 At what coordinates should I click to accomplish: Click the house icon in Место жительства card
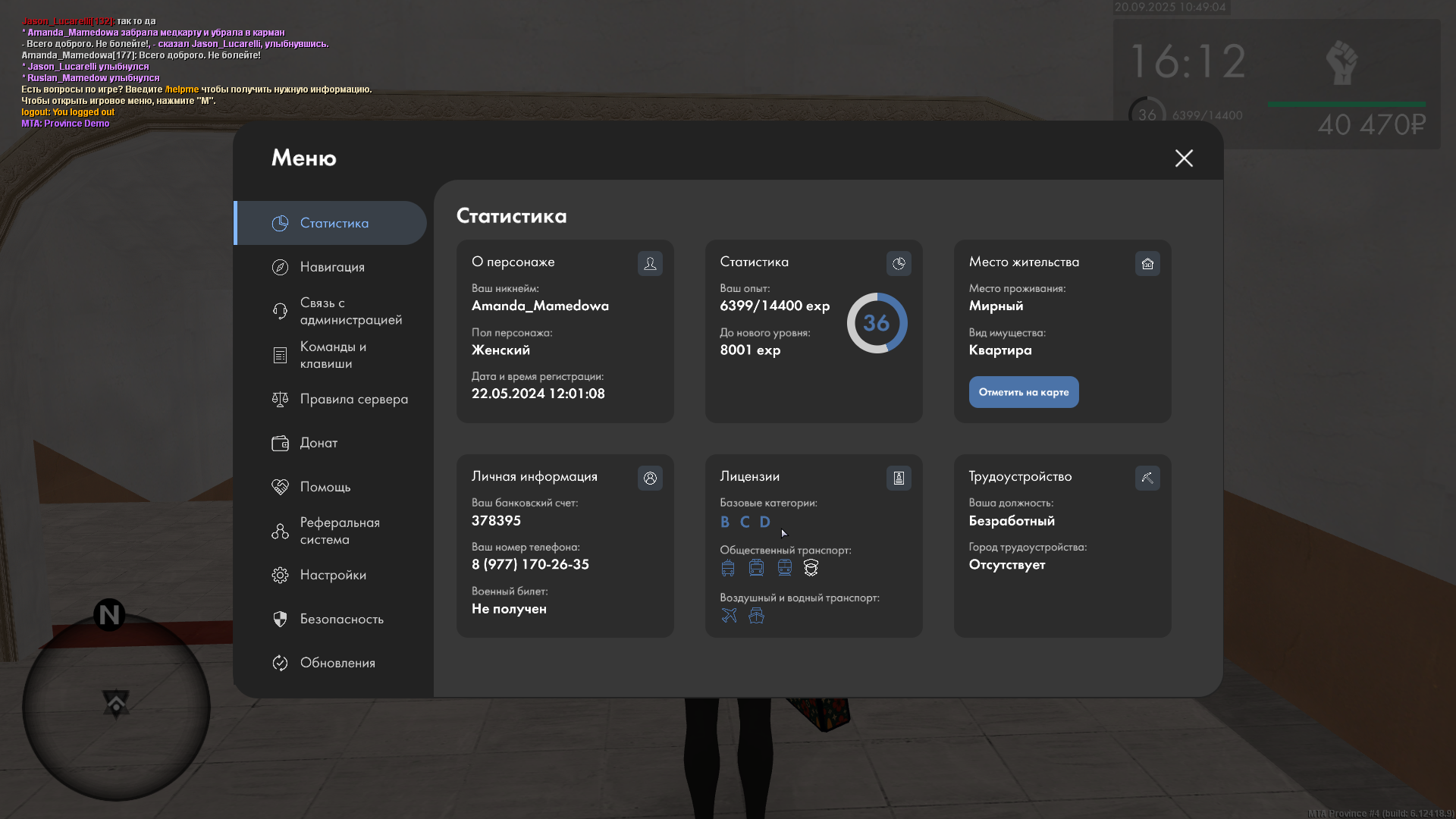point(1147,263)
